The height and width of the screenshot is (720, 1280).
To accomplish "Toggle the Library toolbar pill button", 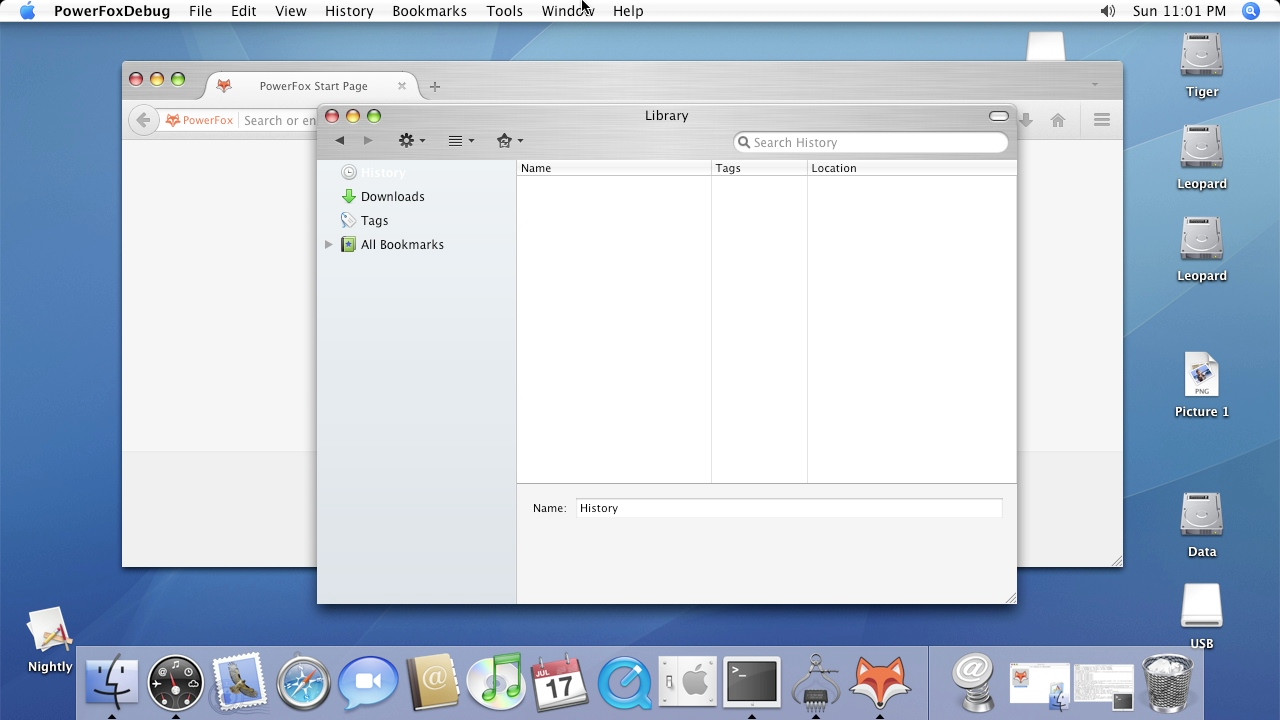I will [998, 116].
